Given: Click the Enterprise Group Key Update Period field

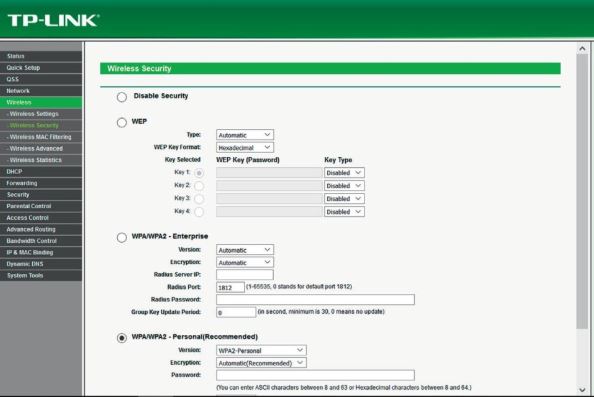Looking at the screenshot, I should pos(236,312).
